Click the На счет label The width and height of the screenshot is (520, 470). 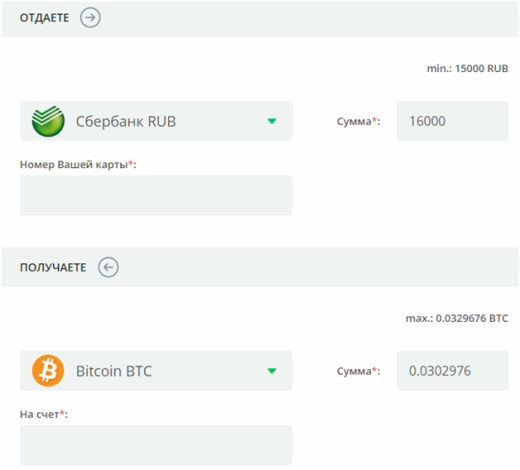point(44,414)
